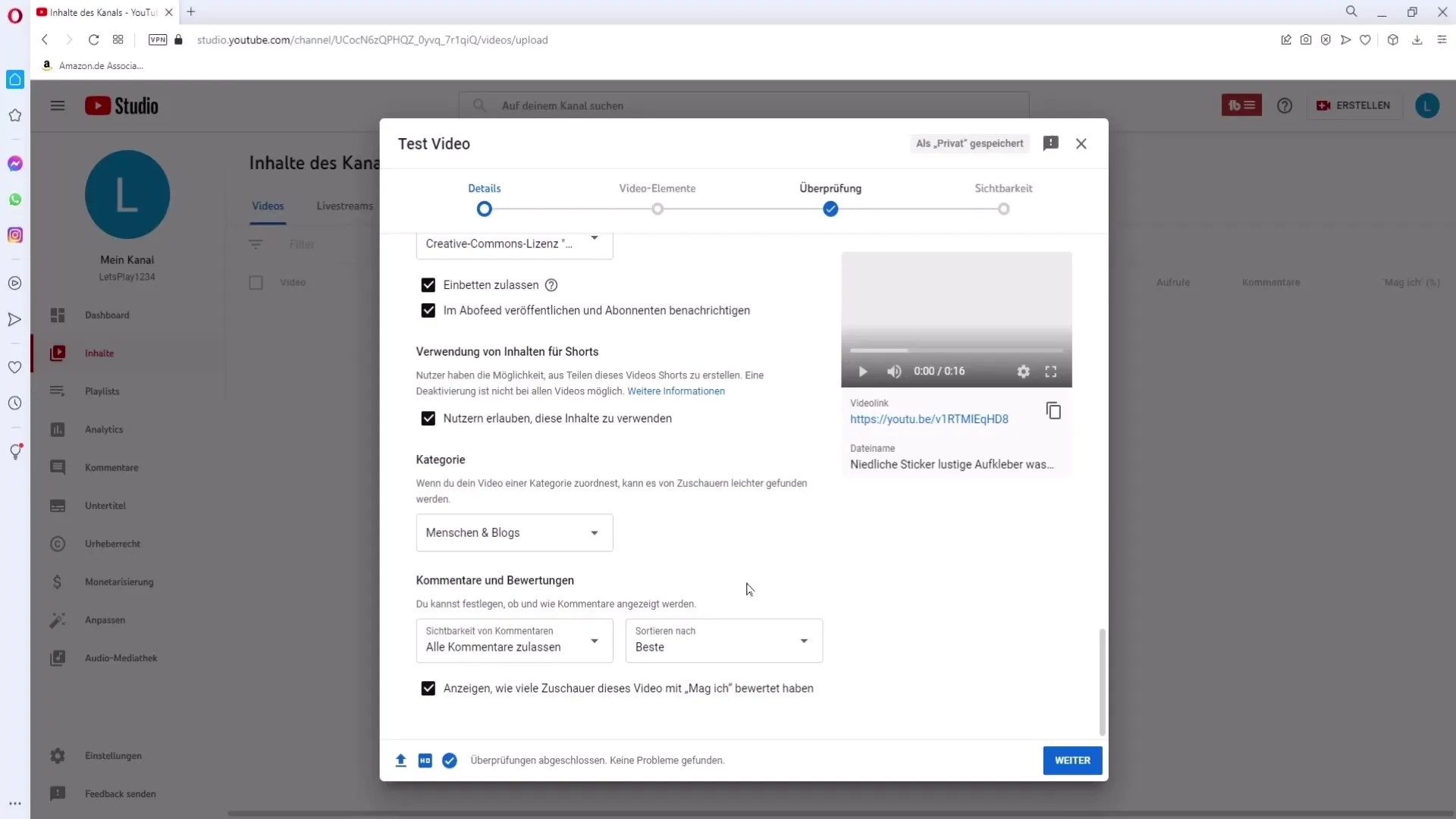The height and width of the screenshot is (819, 1456).
Task: Uncheck Einbetten zulassen checkbox
Action: (x=428, y=285)
